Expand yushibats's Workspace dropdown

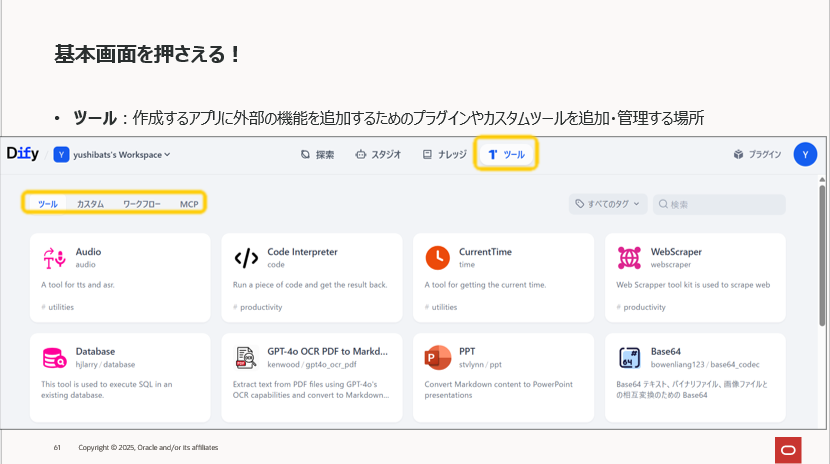click(x=121, y=154)
